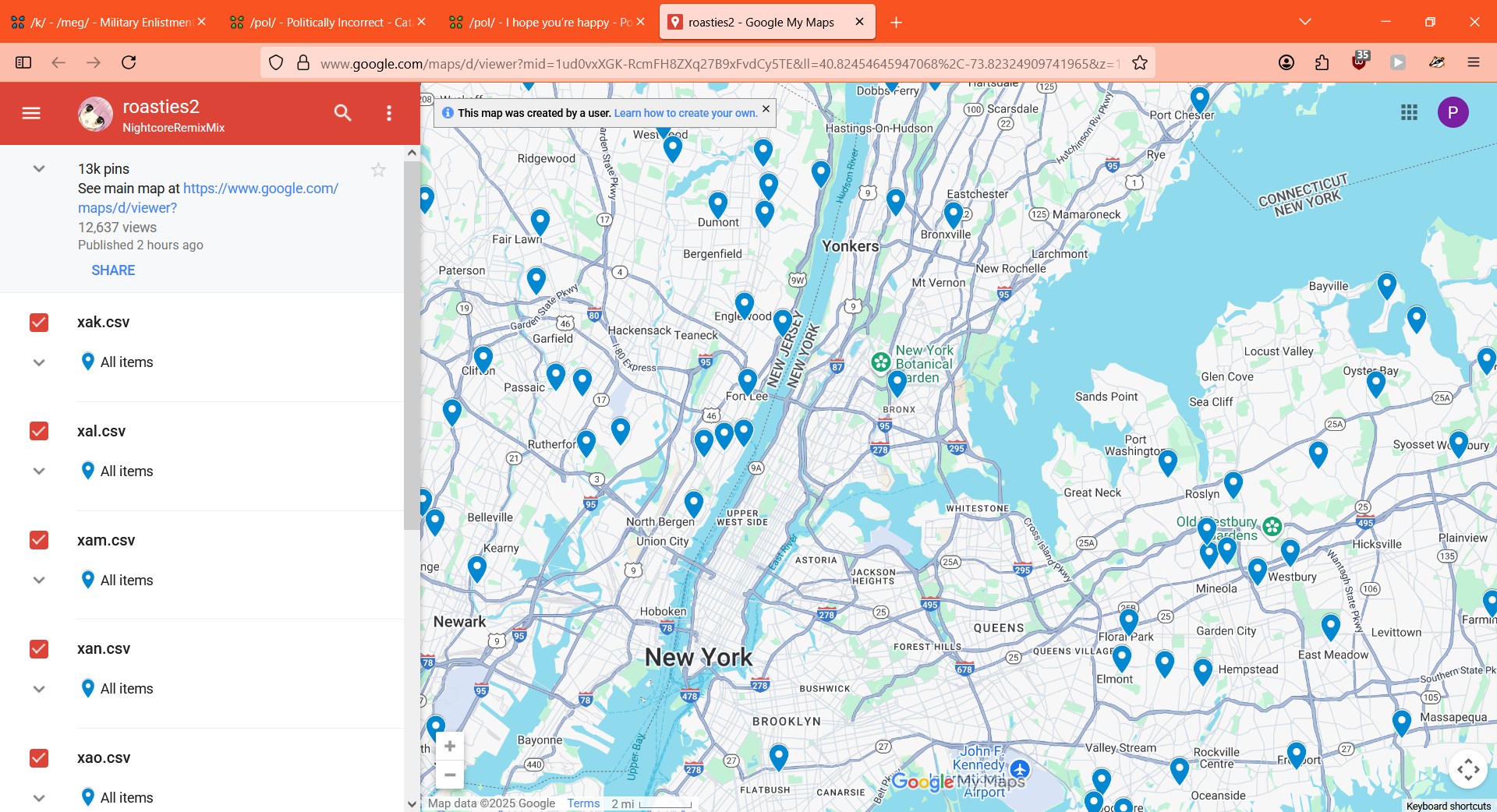Open the Terms link at map bottom
This screenshot has height=812, width=1497.
coord(583,803)
